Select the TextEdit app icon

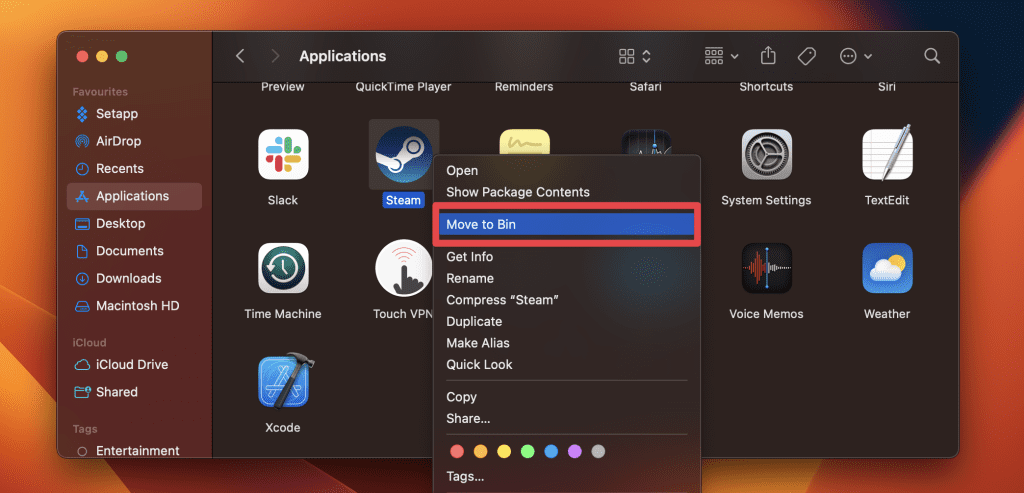coord(886,155)
